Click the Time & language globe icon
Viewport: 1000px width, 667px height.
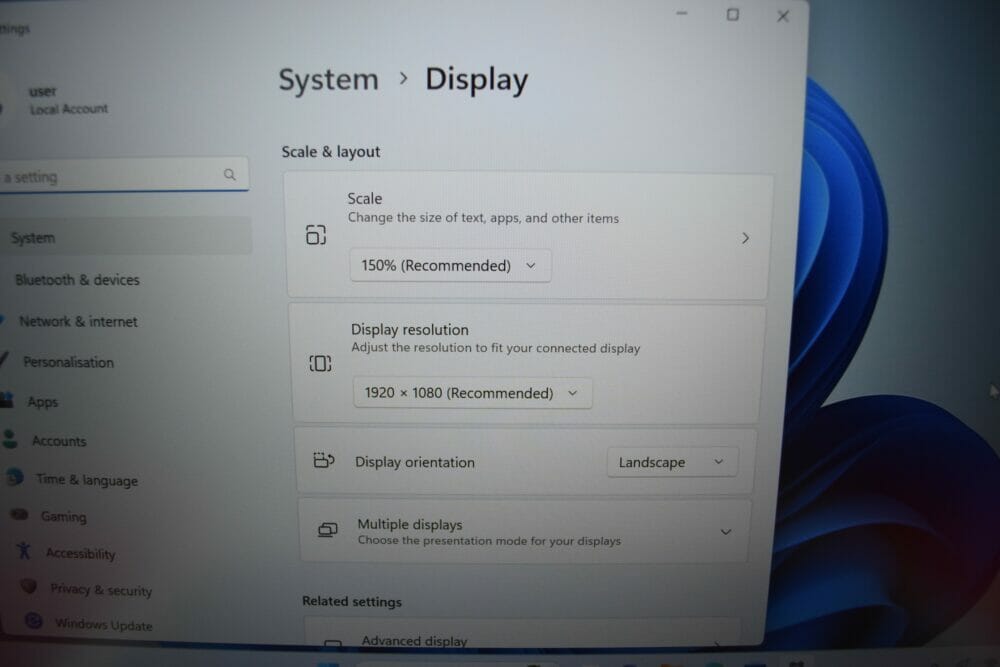(14, 477)
